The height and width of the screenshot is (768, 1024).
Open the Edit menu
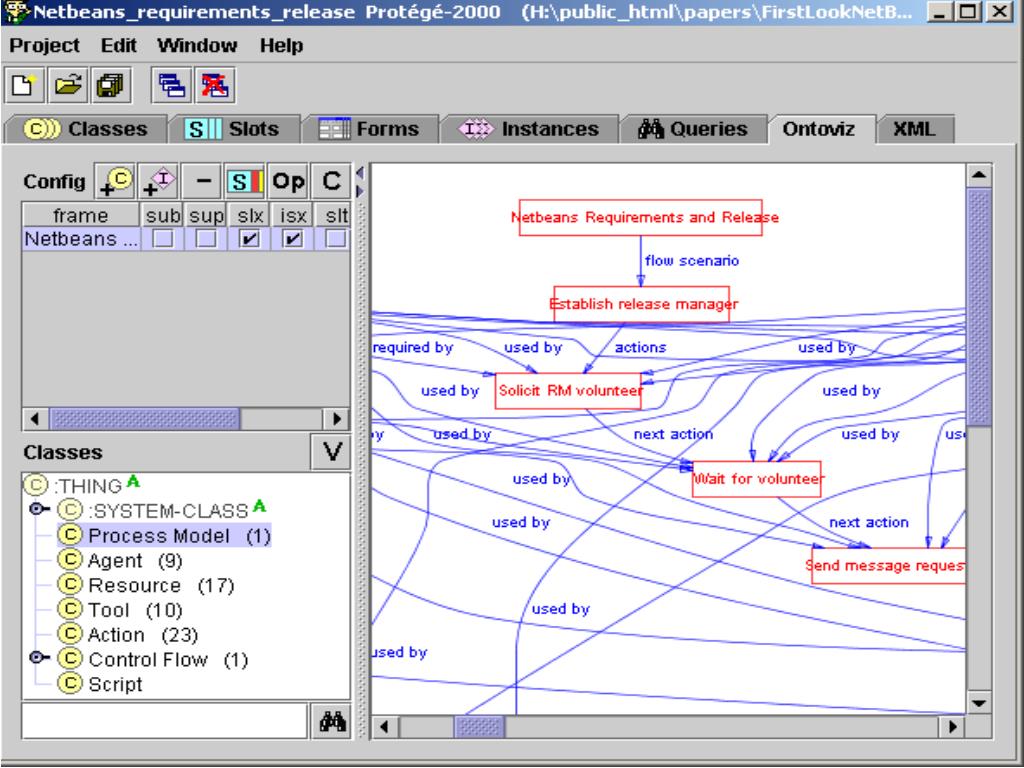(x=118, y=46)
